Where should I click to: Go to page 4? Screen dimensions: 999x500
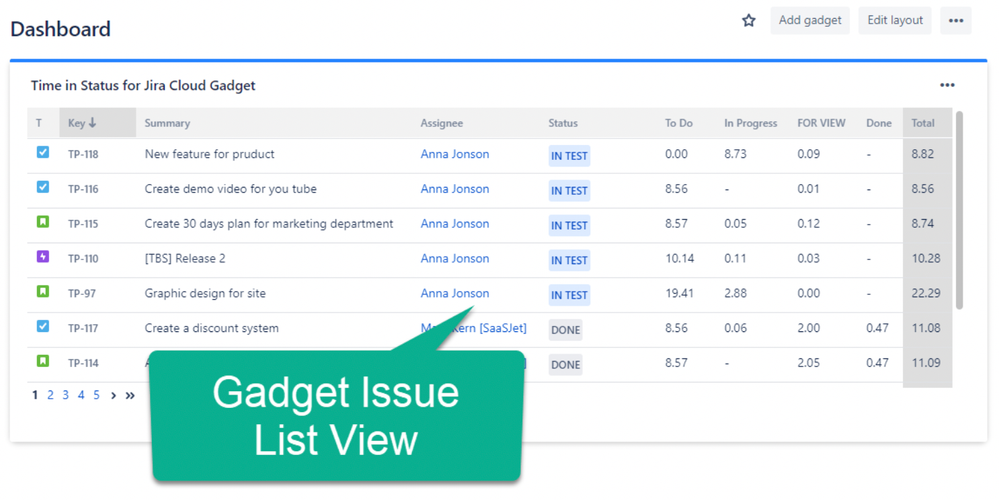81,396
